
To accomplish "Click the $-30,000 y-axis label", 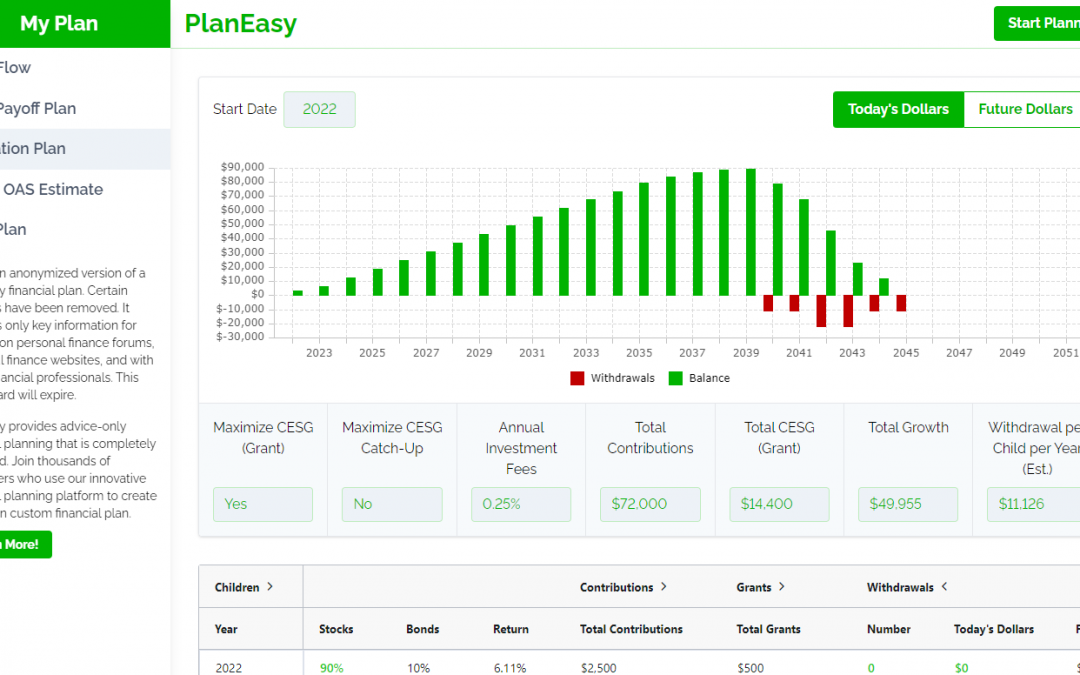I will (240, 336).
